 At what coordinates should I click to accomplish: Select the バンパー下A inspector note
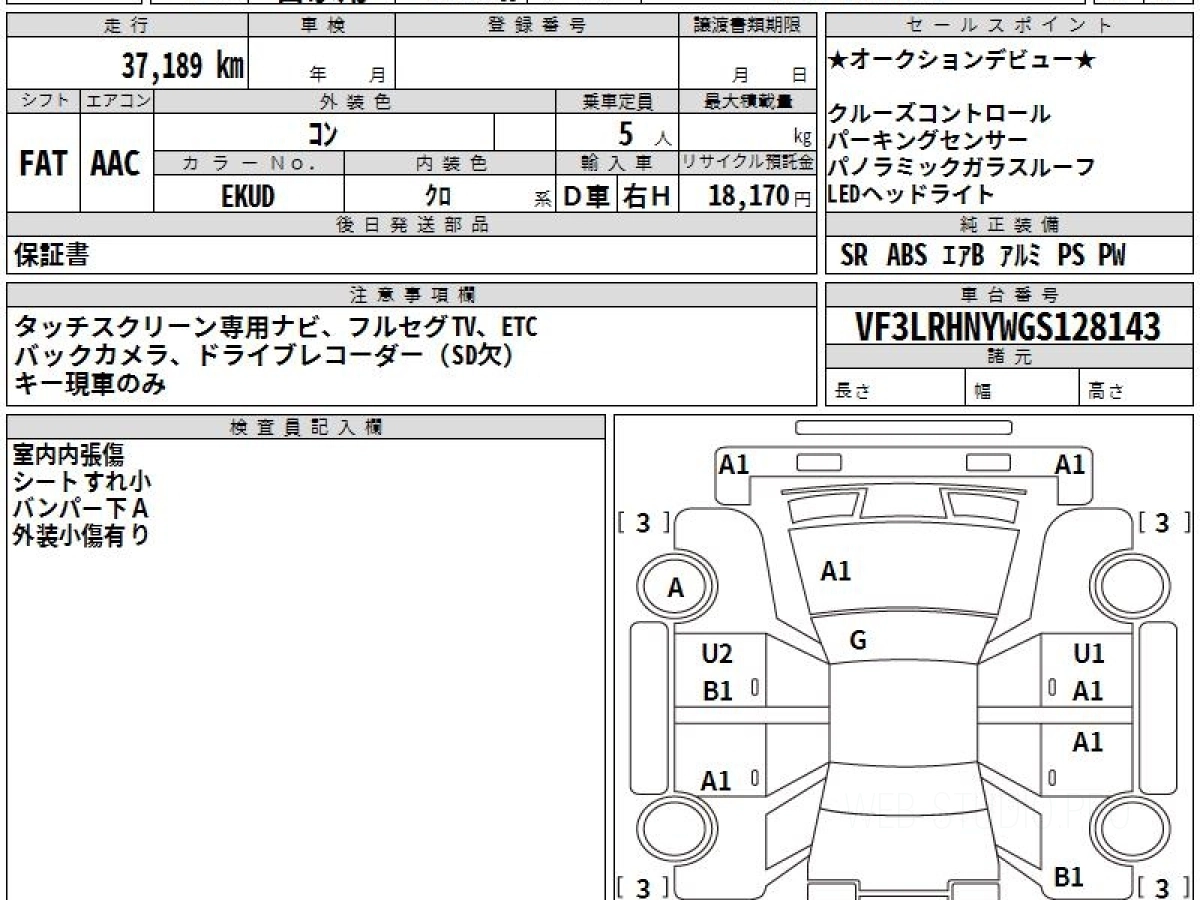click(80, 509)
